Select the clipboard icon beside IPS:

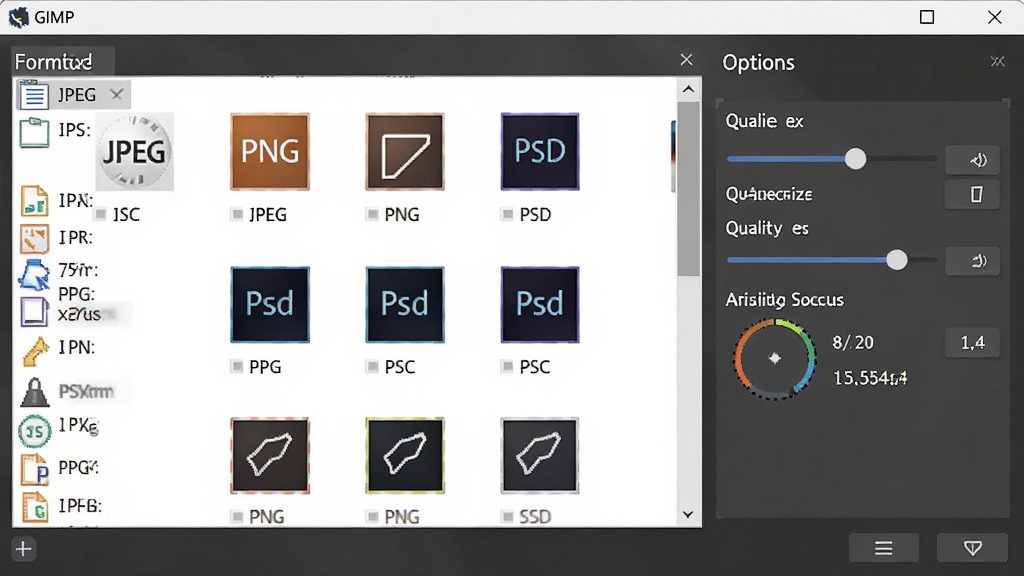tap(34, 133)
